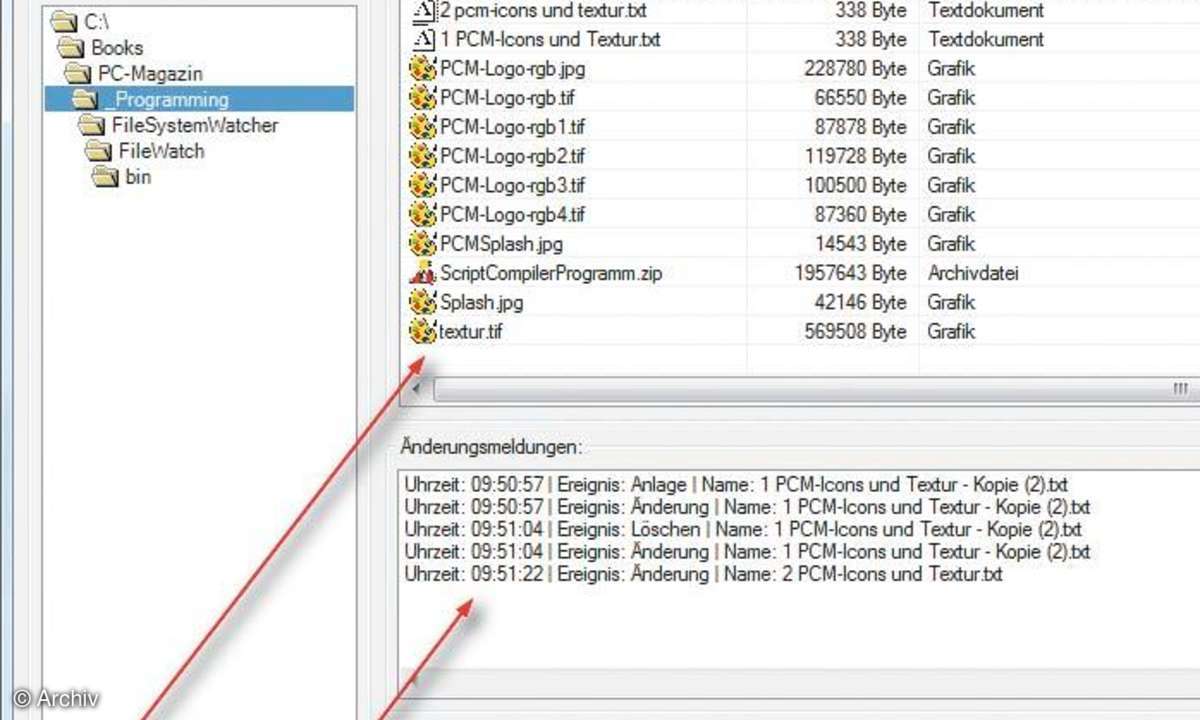This screenshot has height=720, width=1200.
Task: Select the 09:50:57 Änderung log entry
Action: (x=747, y=507)
